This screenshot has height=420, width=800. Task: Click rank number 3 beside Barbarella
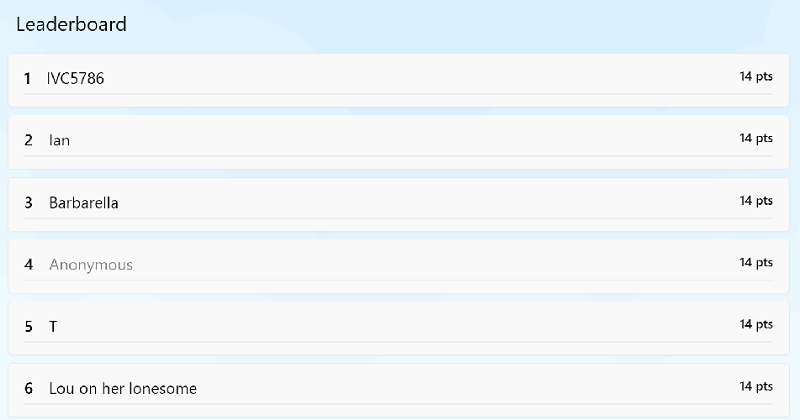[x=29, y=202]
